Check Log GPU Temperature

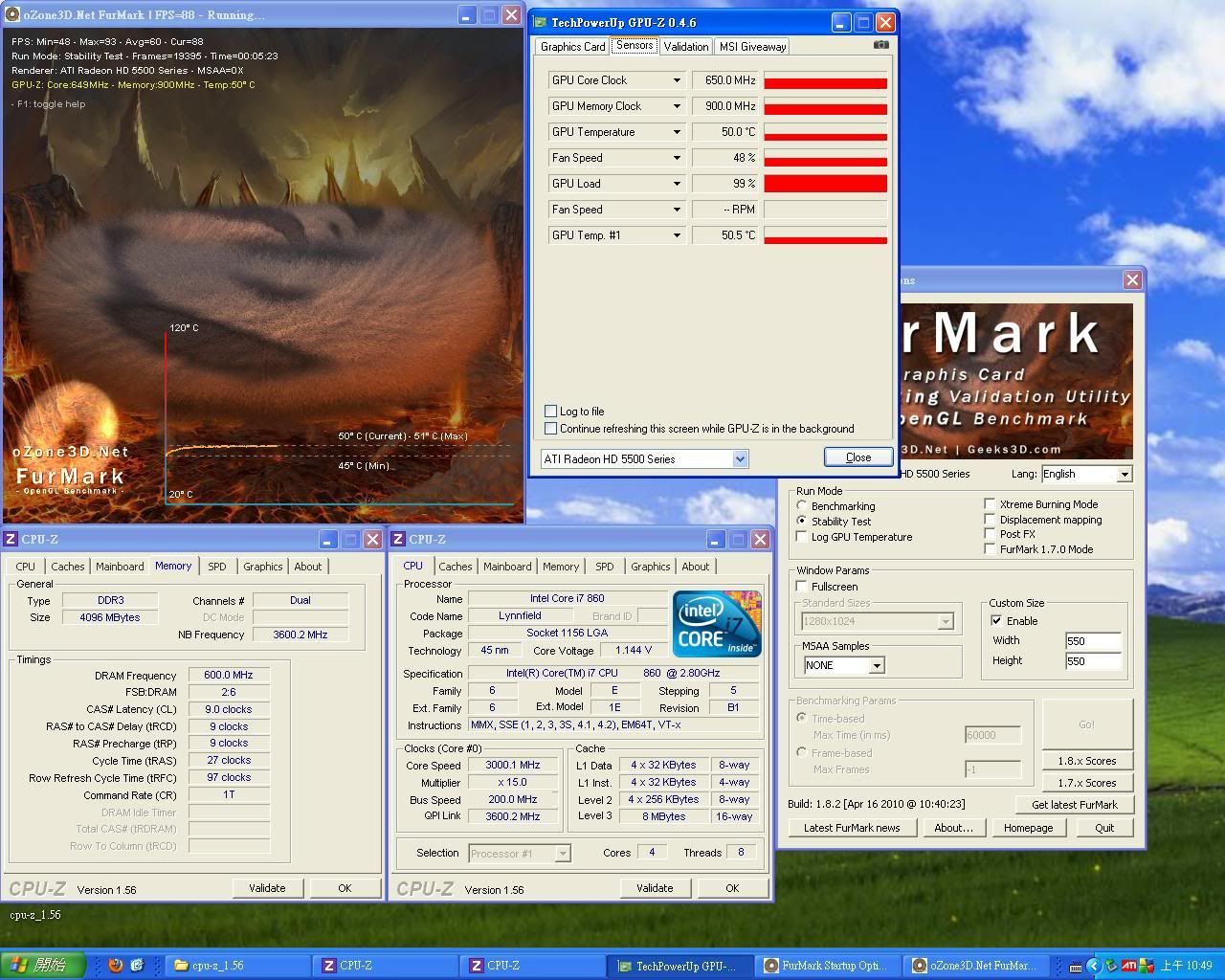tap(802, 537)
